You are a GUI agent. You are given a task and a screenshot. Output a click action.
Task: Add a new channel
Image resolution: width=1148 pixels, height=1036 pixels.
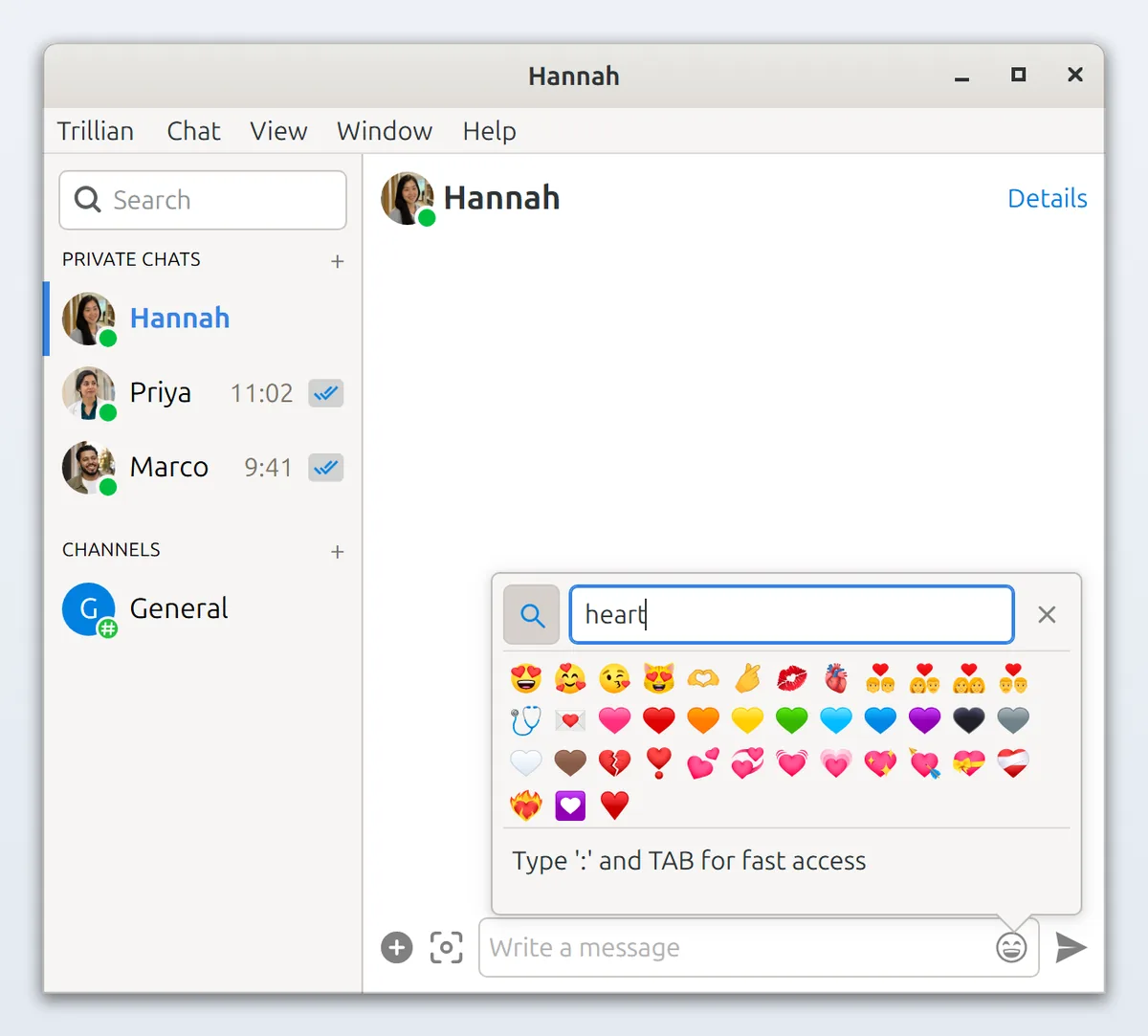(x=338, y=552)
